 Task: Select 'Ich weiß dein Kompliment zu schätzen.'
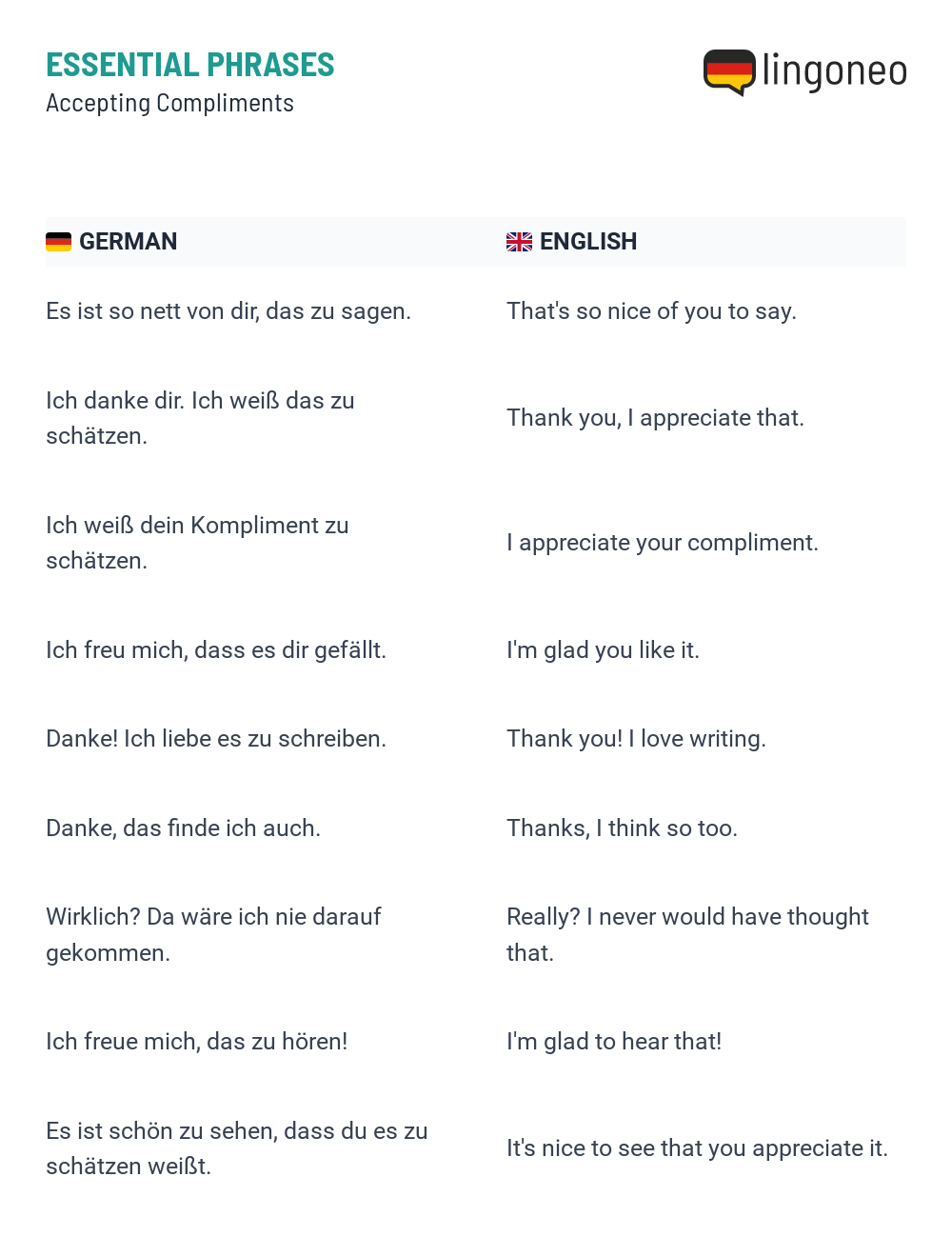coord(197,543)
